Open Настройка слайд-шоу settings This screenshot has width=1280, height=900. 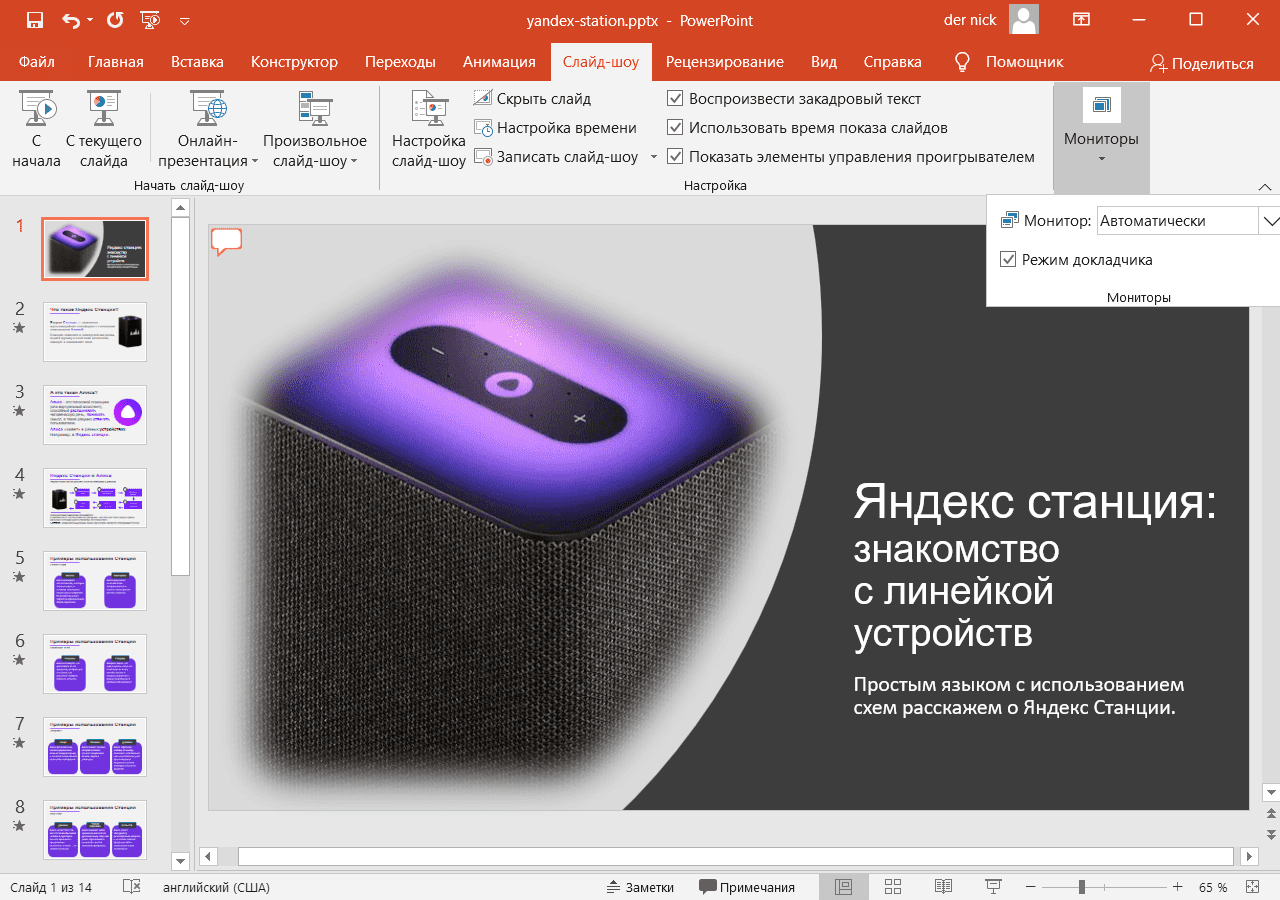(x=428, y=131)
